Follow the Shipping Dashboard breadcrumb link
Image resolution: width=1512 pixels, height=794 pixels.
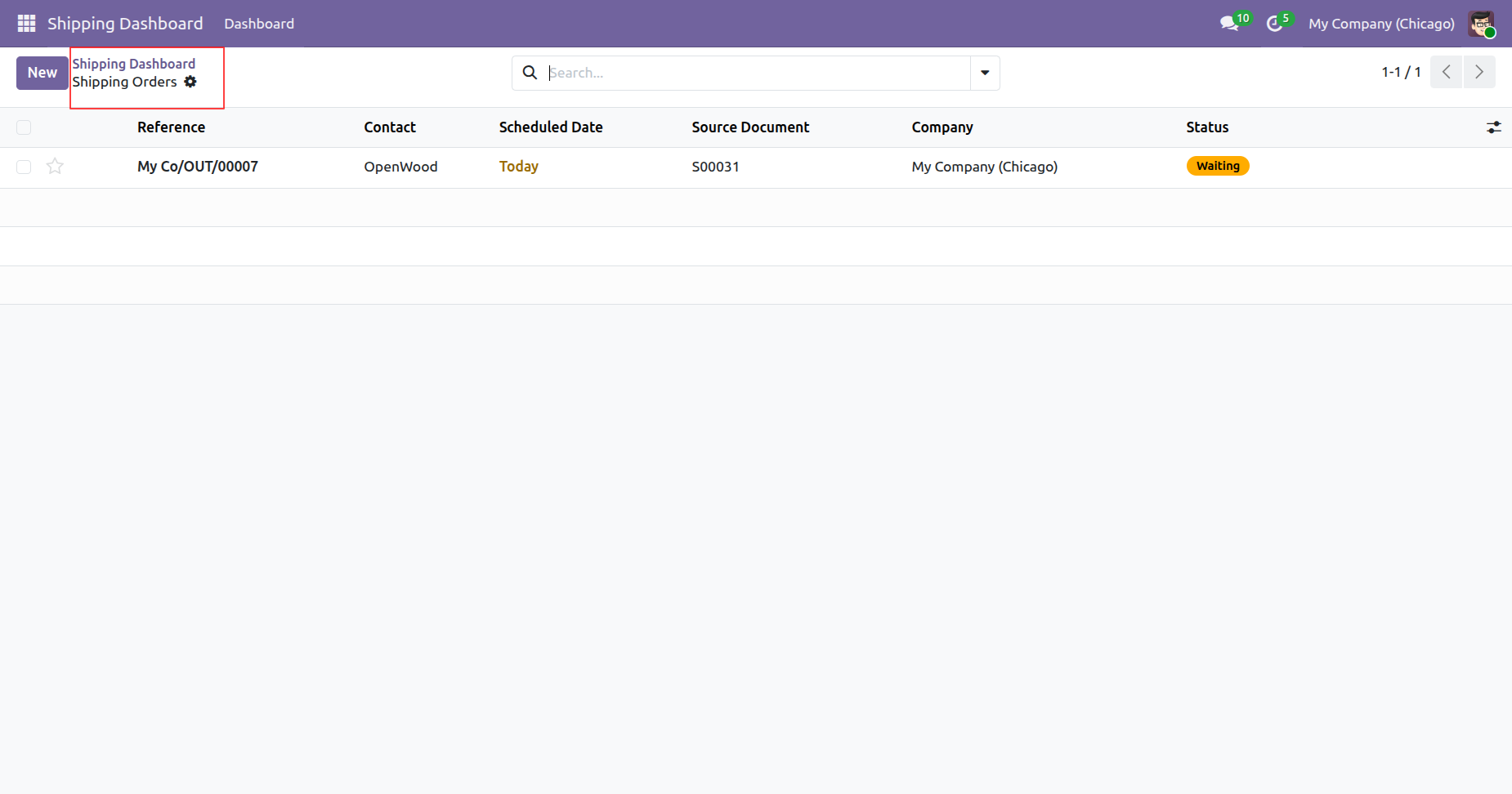(x=133, y=64)
